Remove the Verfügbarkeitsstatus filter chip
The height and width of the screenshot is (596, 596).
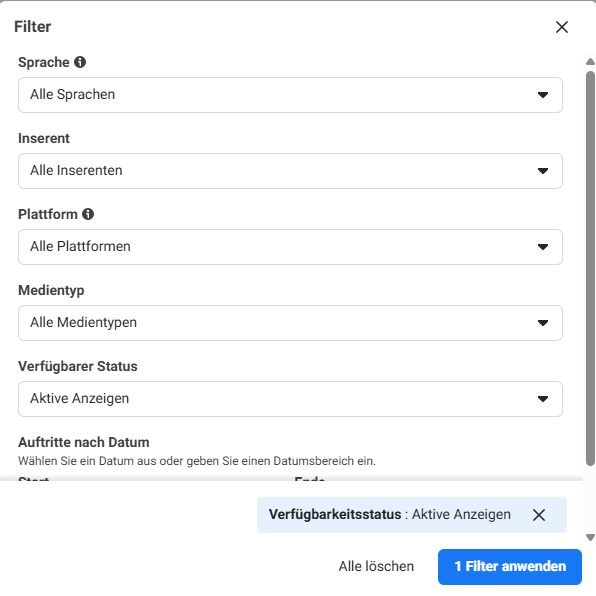(539, 515)
